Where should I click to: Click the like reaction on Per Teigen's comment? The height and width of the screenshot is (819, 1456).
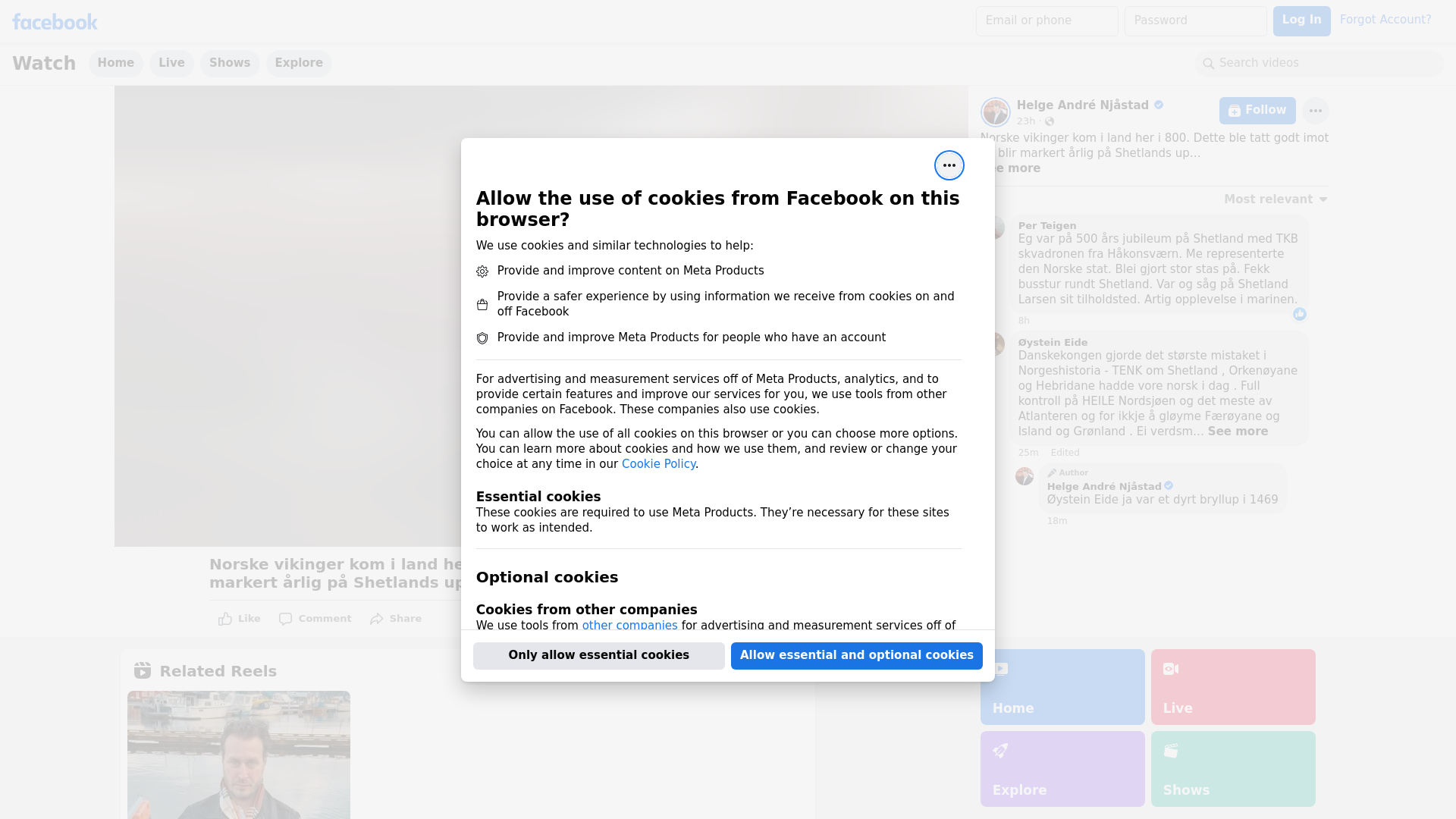(x=1299, y=314)
